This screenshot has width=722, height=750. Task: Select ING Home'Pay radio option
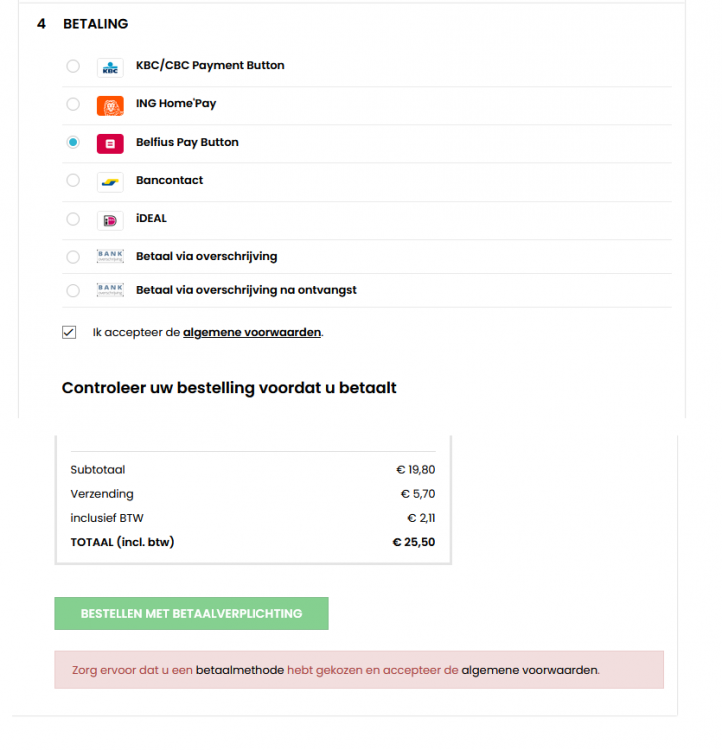coord(73,104)
